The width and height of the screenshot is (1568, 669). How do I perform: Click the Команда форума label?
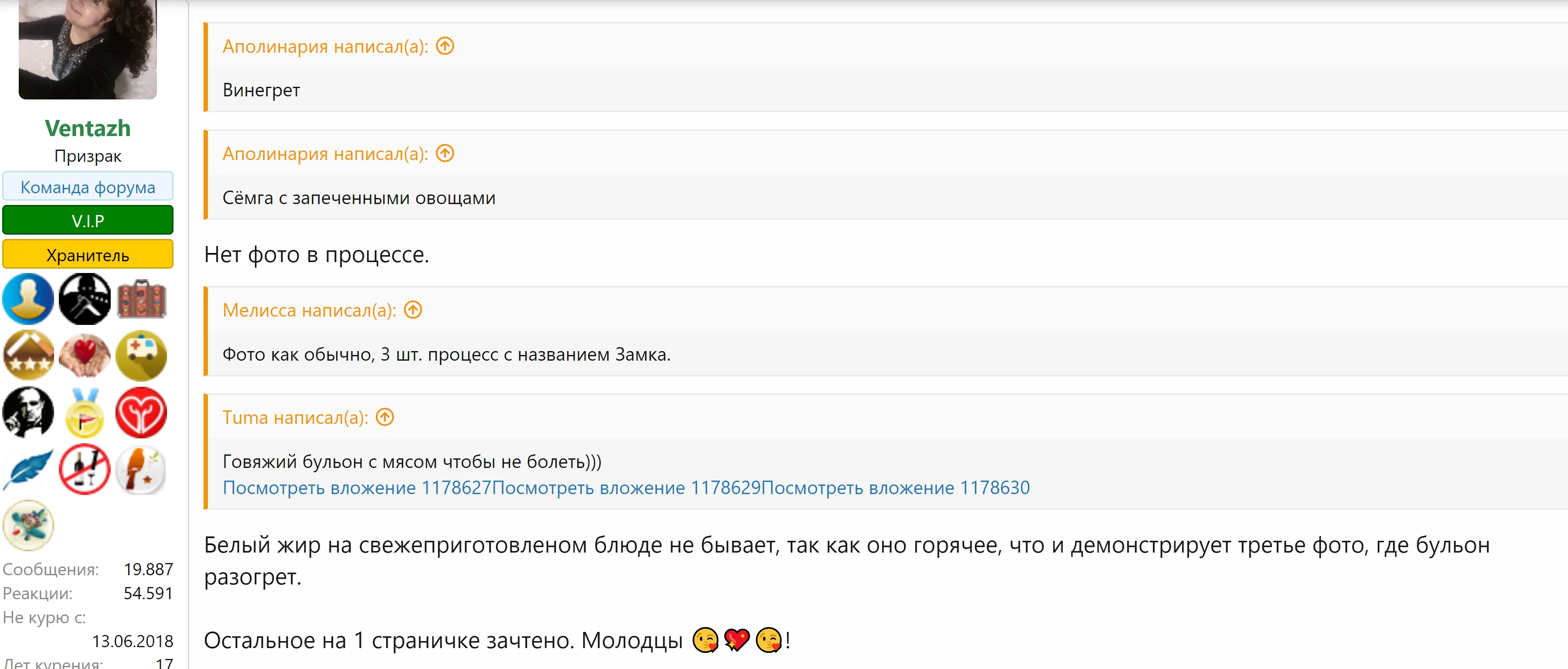click(88, 186)
